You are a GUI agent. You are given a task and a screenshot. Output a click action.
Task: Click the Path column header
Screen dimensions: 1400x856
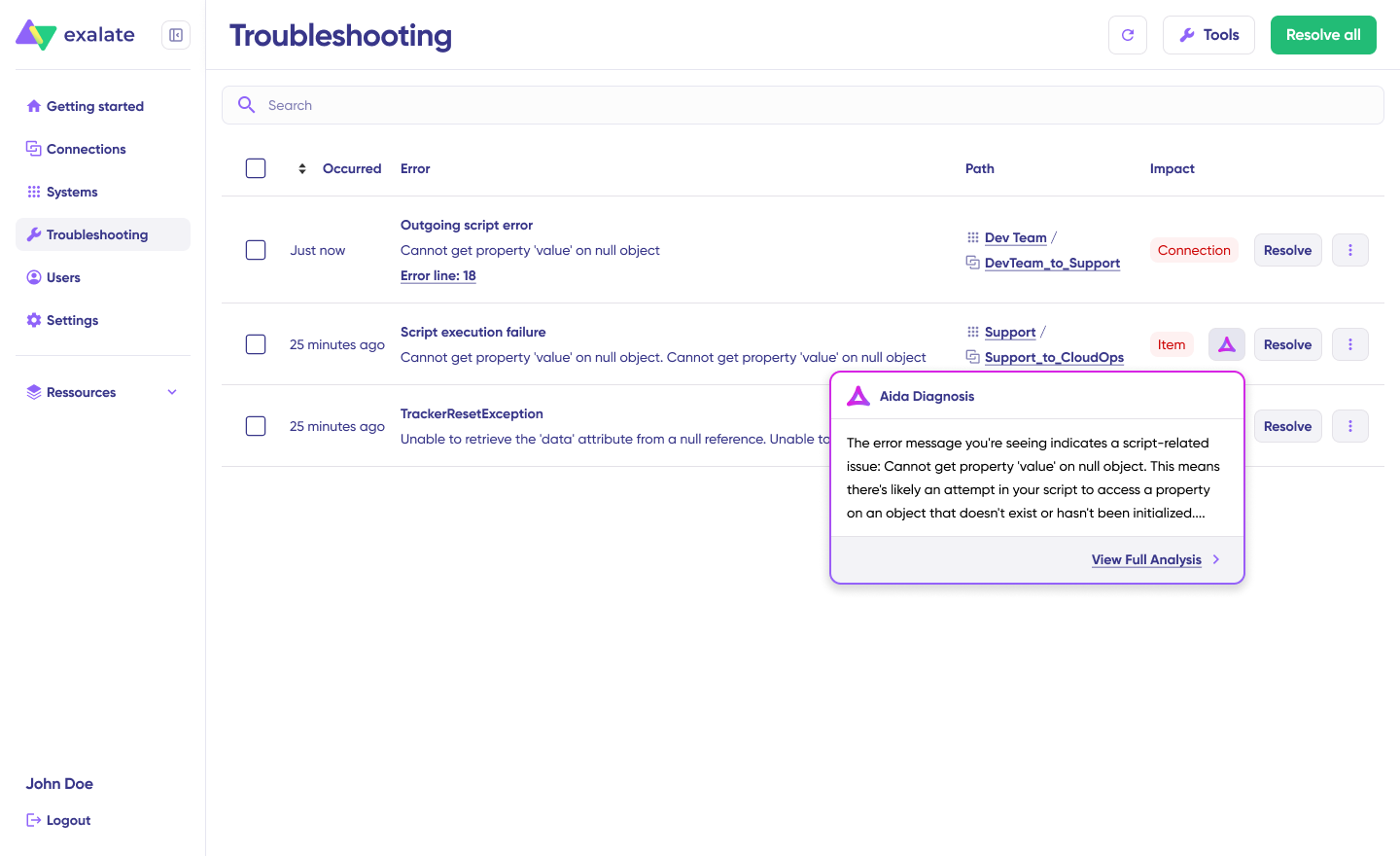pyautogui.click(x=980, y=168)
